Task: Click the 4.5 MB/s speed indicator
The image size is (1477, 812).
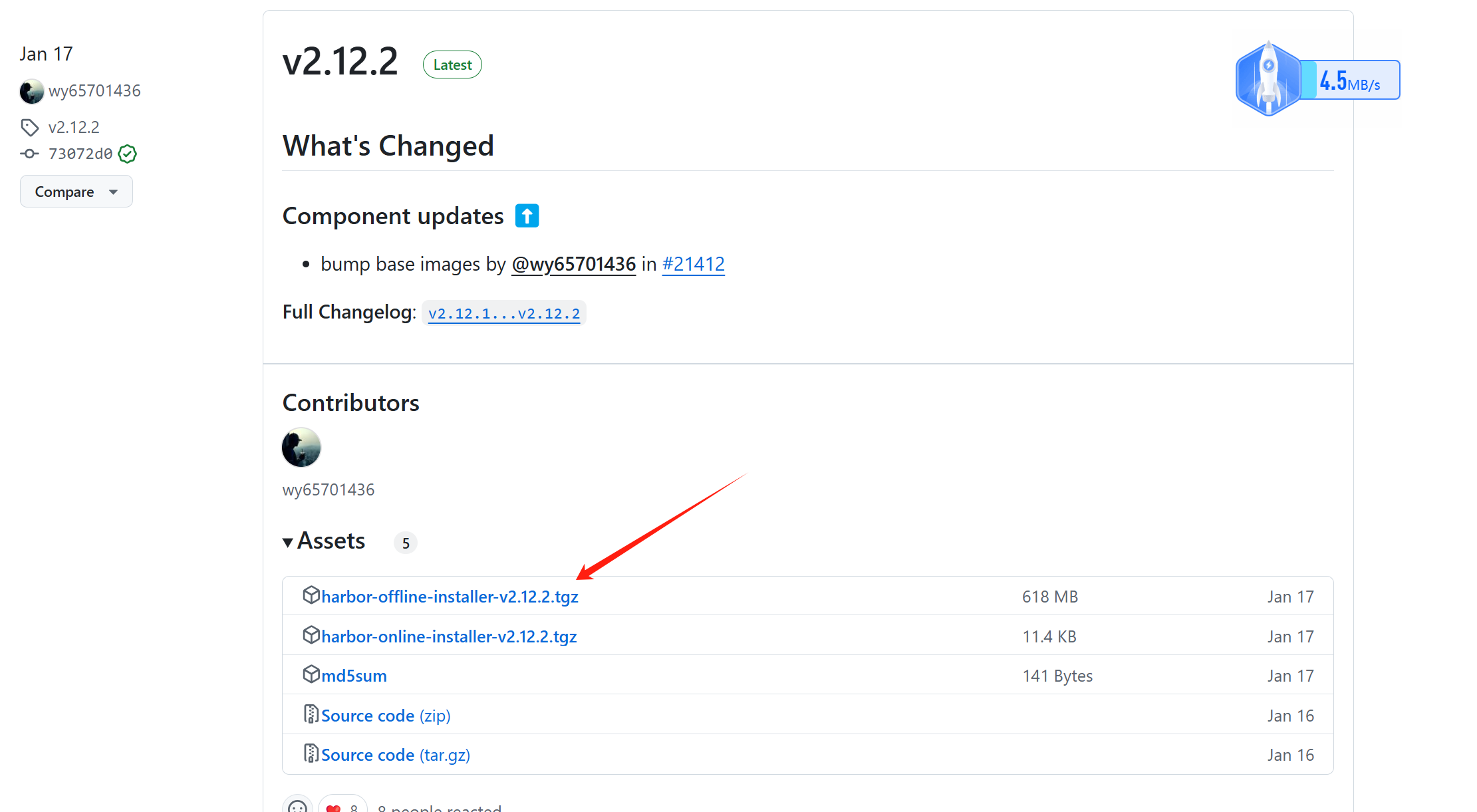Action: click(x=1350, y=80)
